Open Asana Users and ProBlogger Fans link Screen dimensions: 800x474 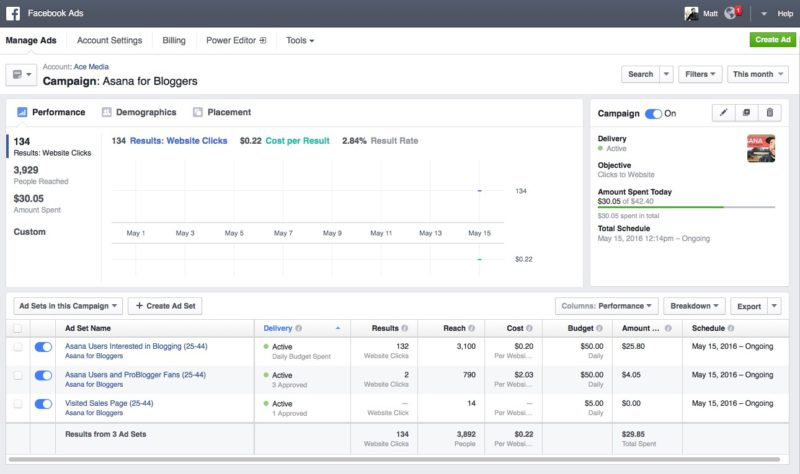(135, 375)
